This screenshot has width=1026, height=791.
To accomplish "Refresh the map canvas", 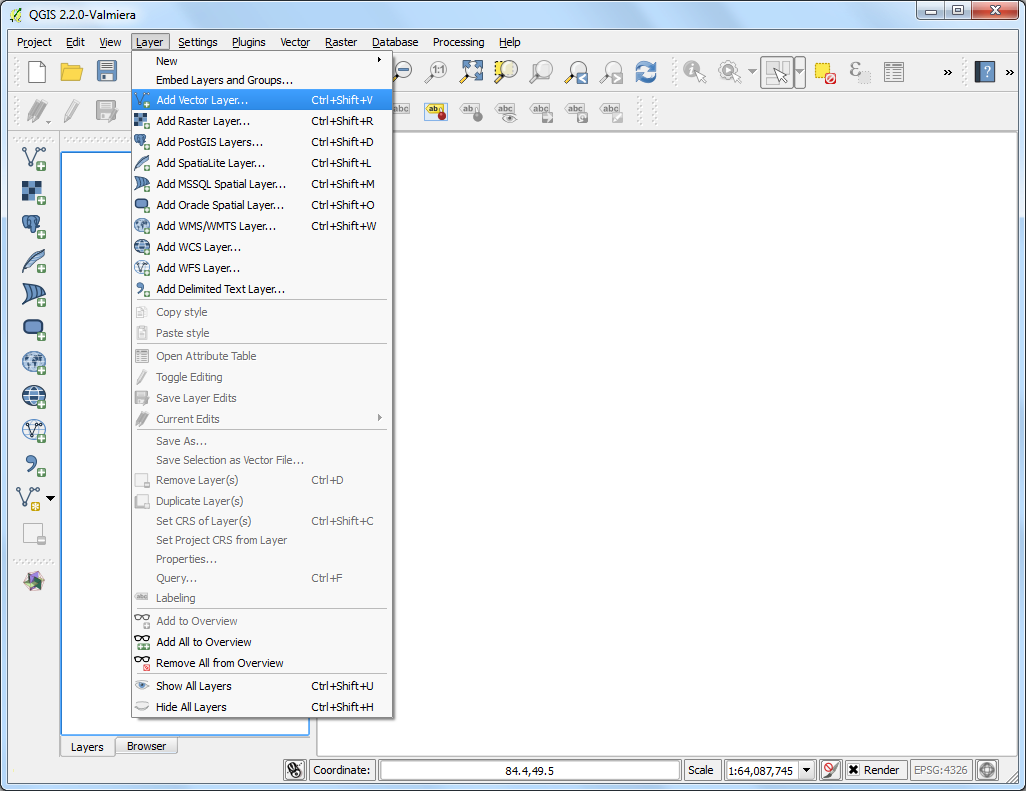I will tap(646, 71).
